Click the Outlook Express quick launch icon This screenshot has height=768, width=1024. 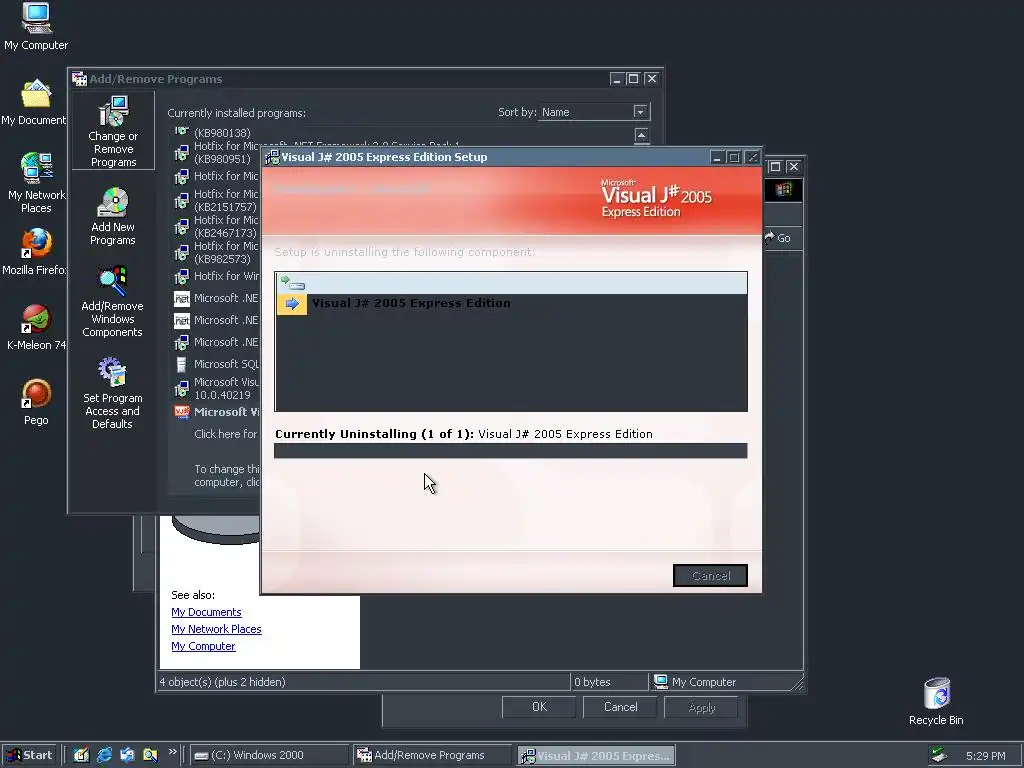click(127, 756)
